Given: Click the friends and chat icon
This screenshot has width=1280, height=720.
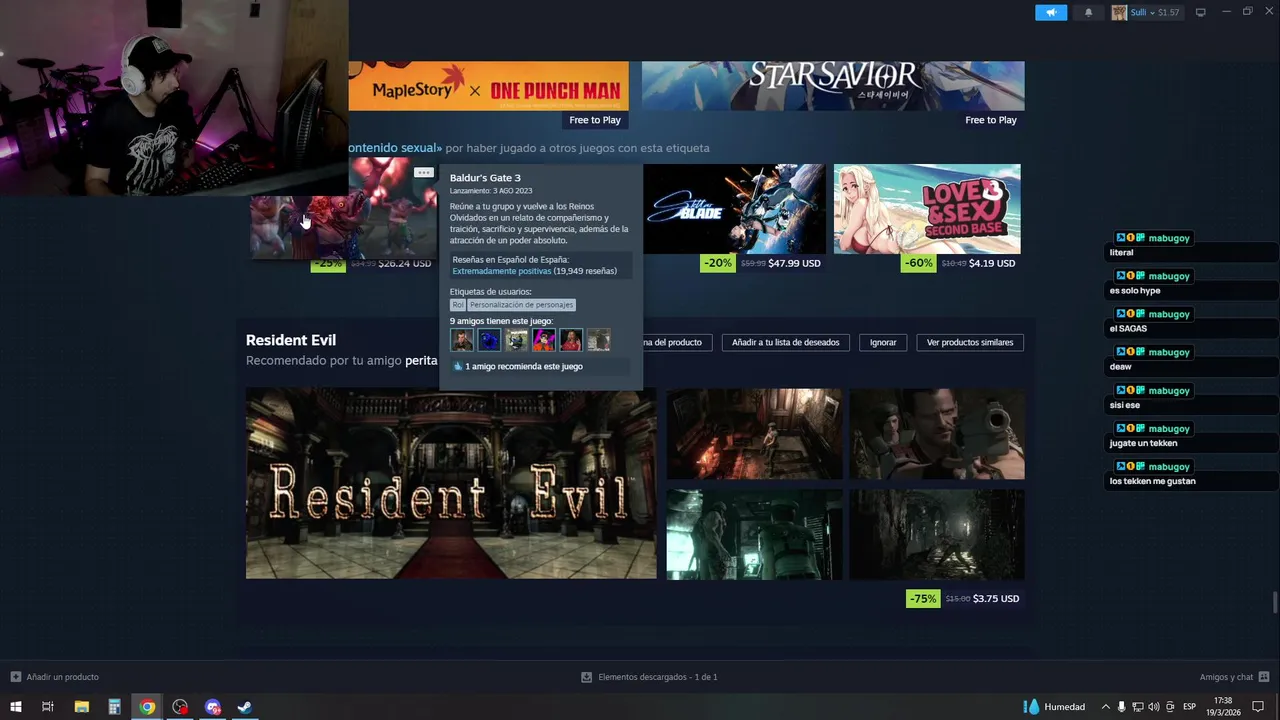Looking at the screenshot, I should click(x=1264, y=677).
